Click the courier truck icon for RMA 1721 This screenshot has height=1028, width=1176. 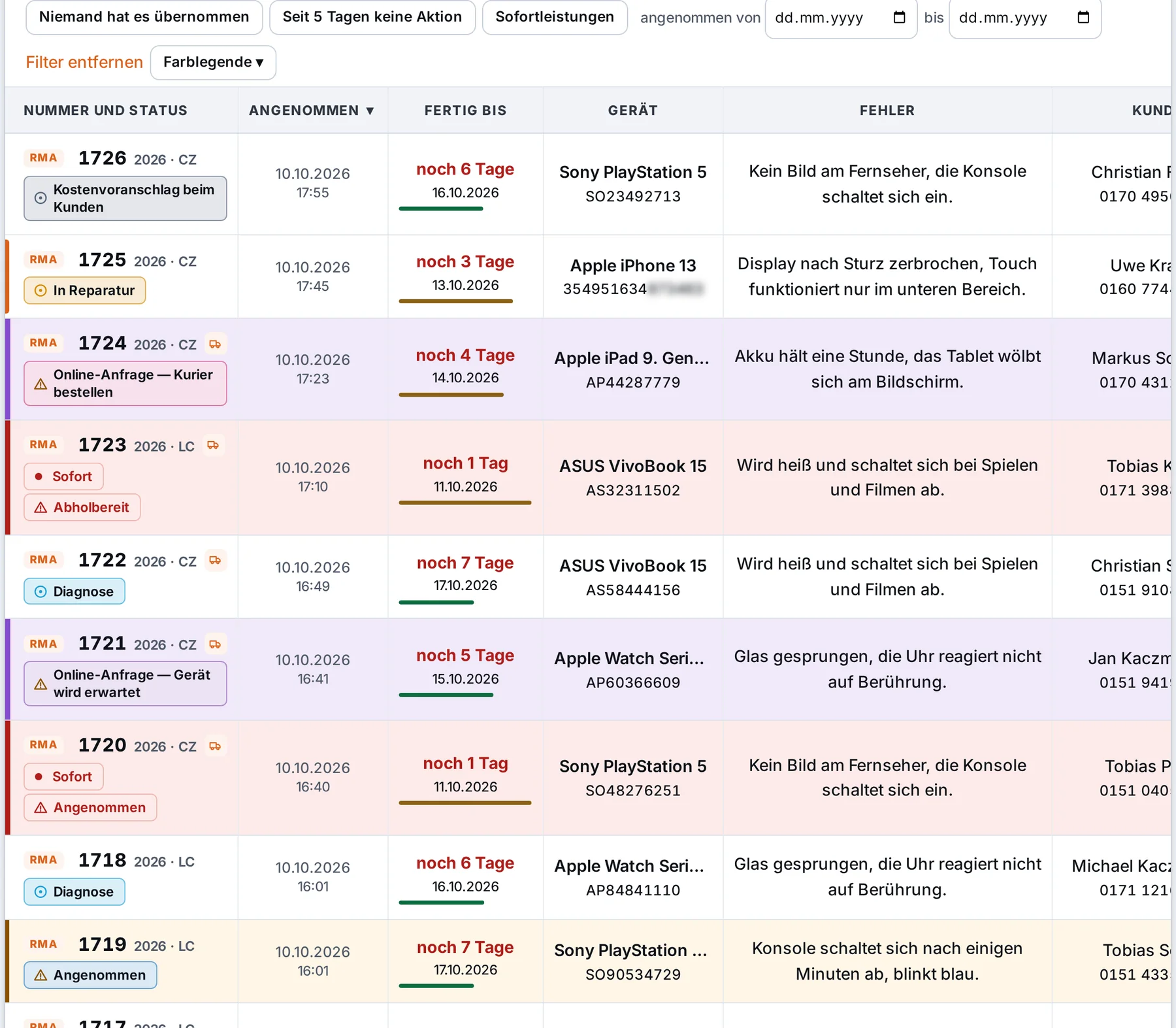pyautogui.click(x=215, y=644)
